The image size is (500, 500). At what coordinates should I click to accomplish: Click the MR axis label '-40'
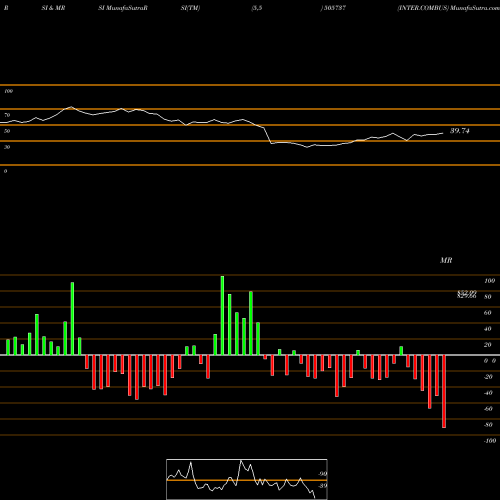tap(488, 393)
